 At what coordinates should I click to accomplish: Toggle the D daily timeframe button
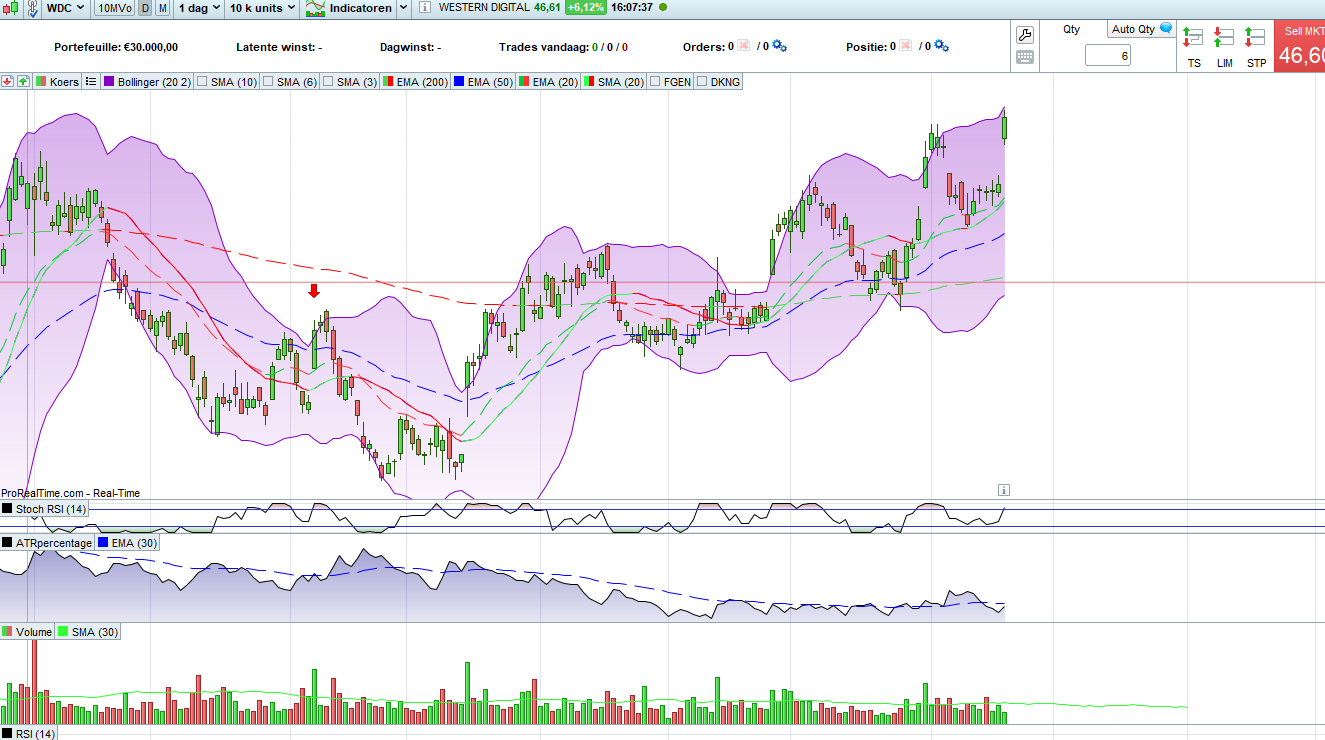pyautogui.click(x=145, y=8)
